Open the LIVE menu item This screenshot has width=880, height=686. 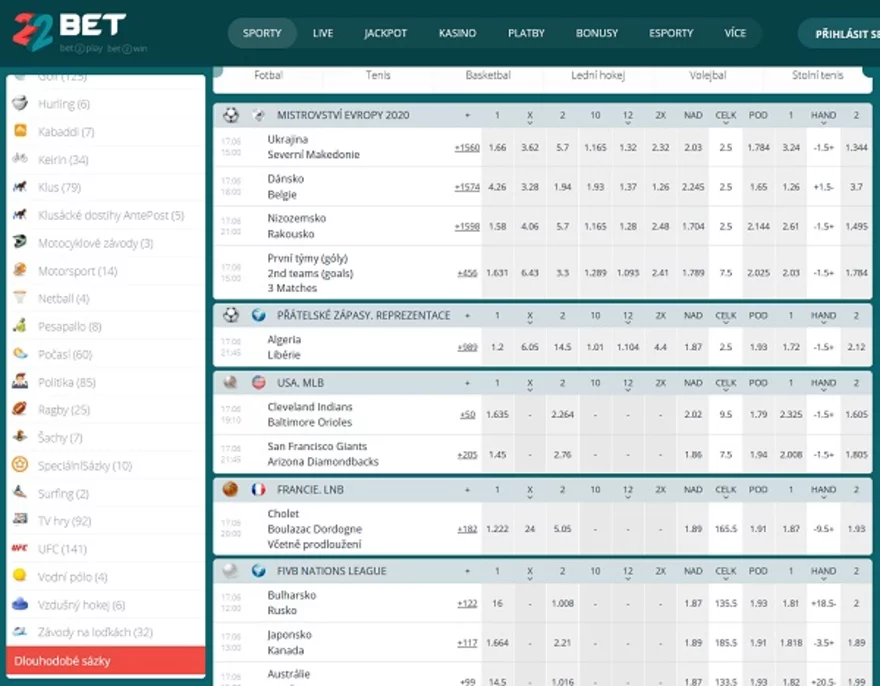[323, 33]
